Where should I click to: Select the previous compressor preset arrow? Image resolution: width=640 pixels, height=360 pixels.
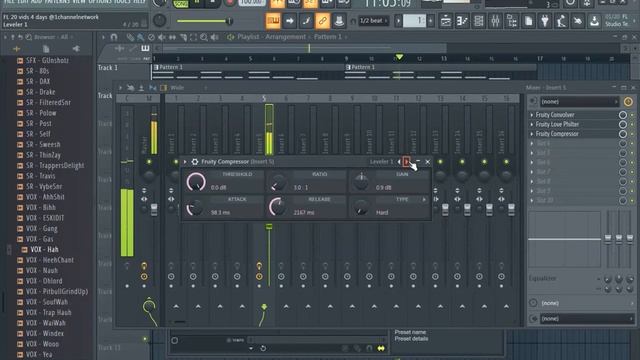[x=399, y=162]
